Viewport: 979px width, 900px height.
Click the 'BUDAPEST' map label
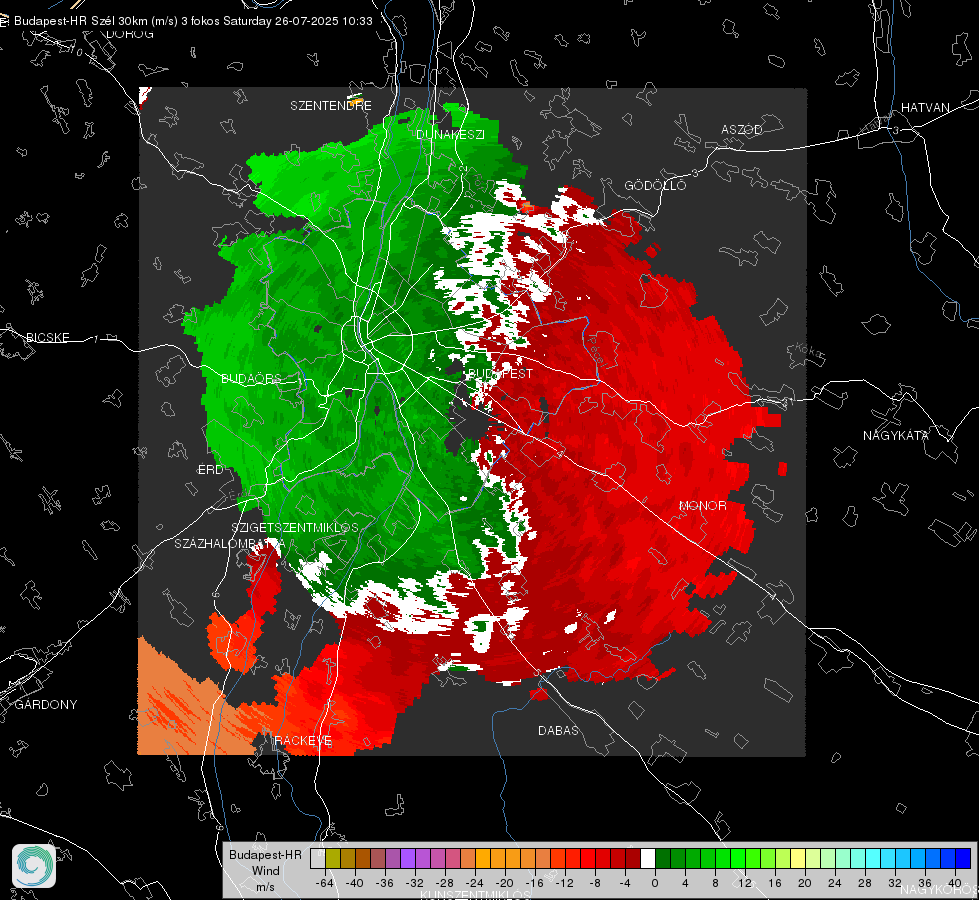[x=500, y=373]
